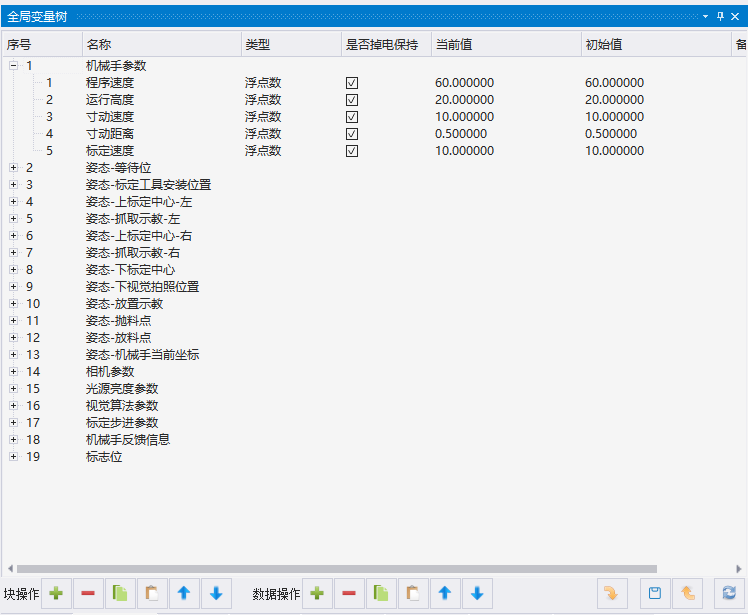Viewport: 748px width, 615px height.
Task: Toggle 标定速度 power-off retention checkbox
Action: [x=352, y=151]
